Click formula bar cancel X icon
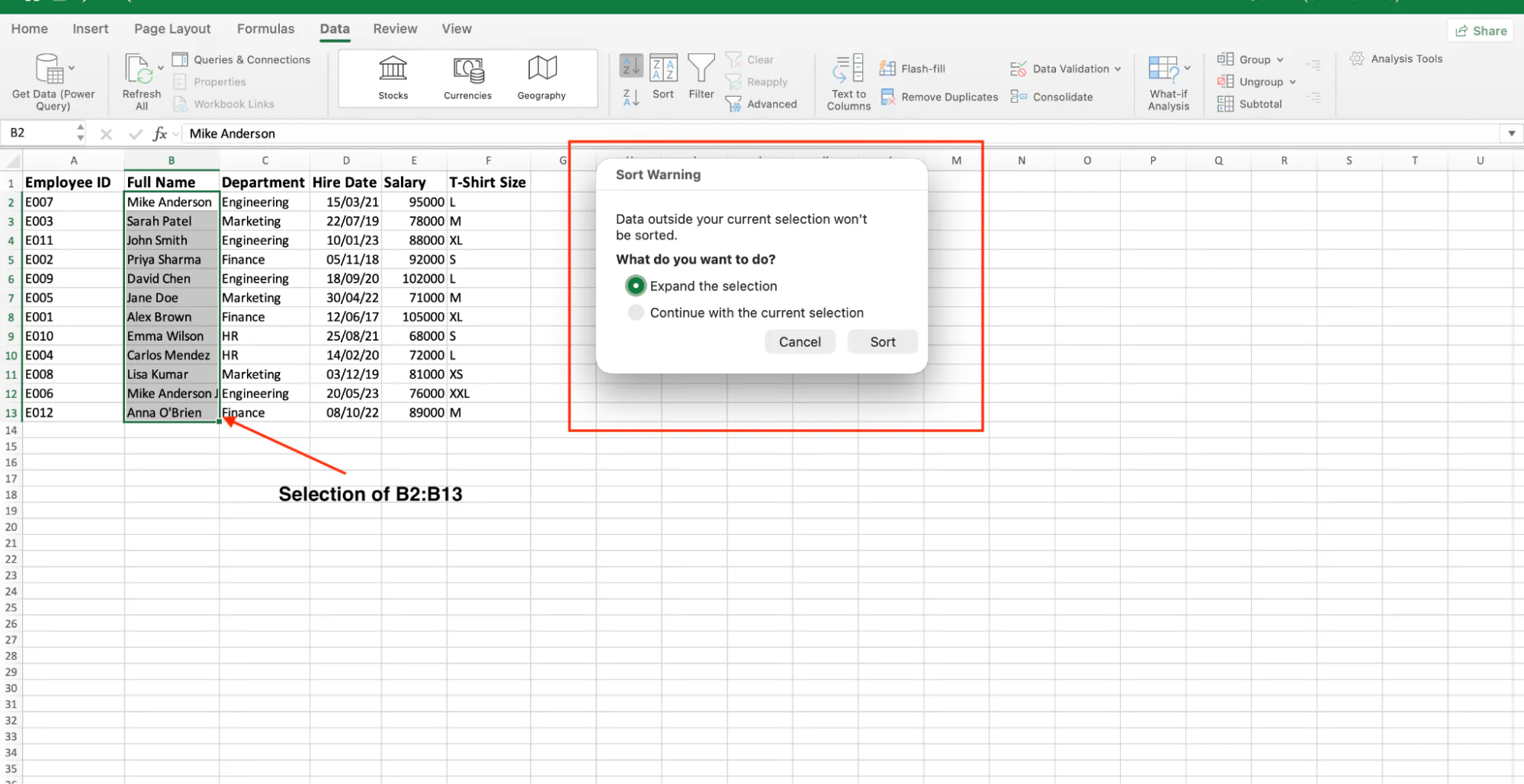This screenshot has height=784, width=1524. pyautogui.click(x=106, y=134)
